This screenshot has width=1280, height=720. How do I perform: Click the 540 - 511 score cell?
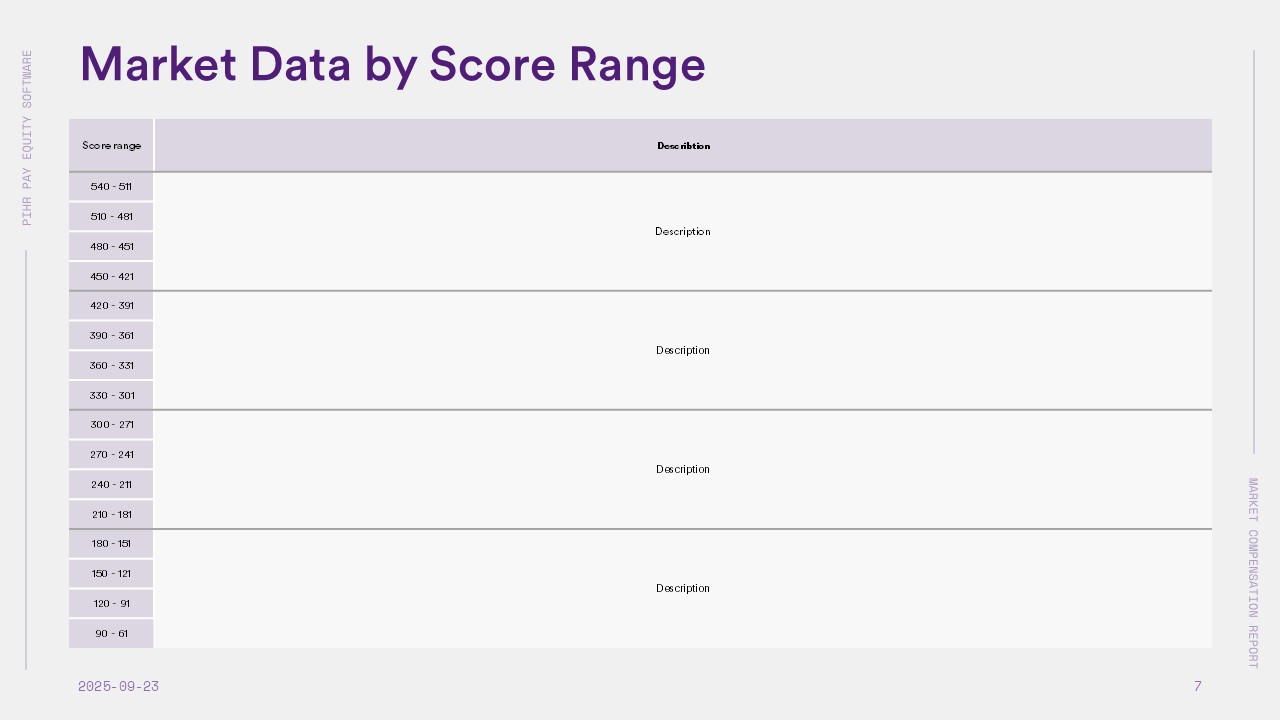[111, 187]
